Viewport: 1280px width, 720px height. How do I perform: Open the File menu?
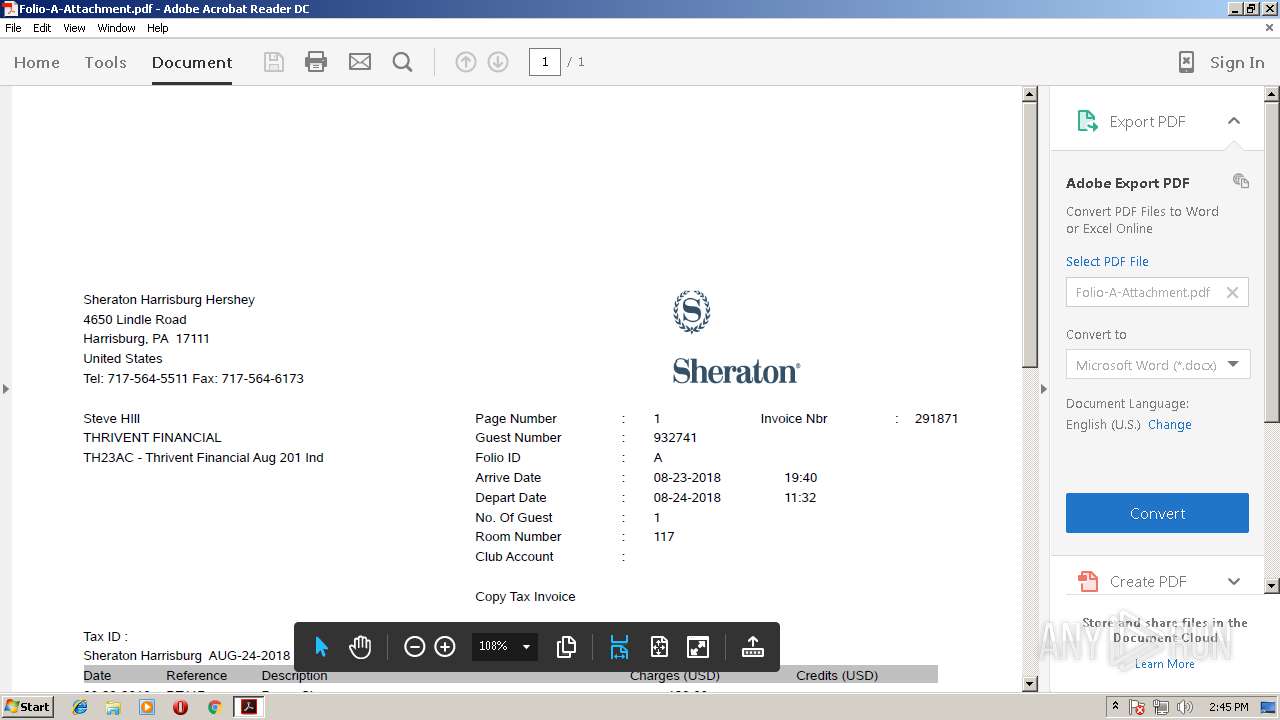click(x=13, y=28)
